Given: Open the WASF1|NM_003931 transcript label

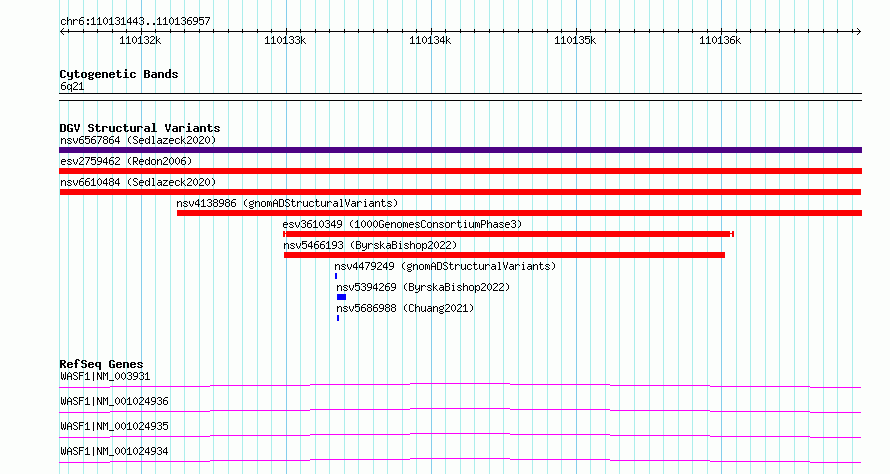Looking at the screenshot, I should click(x=105, y=376).
